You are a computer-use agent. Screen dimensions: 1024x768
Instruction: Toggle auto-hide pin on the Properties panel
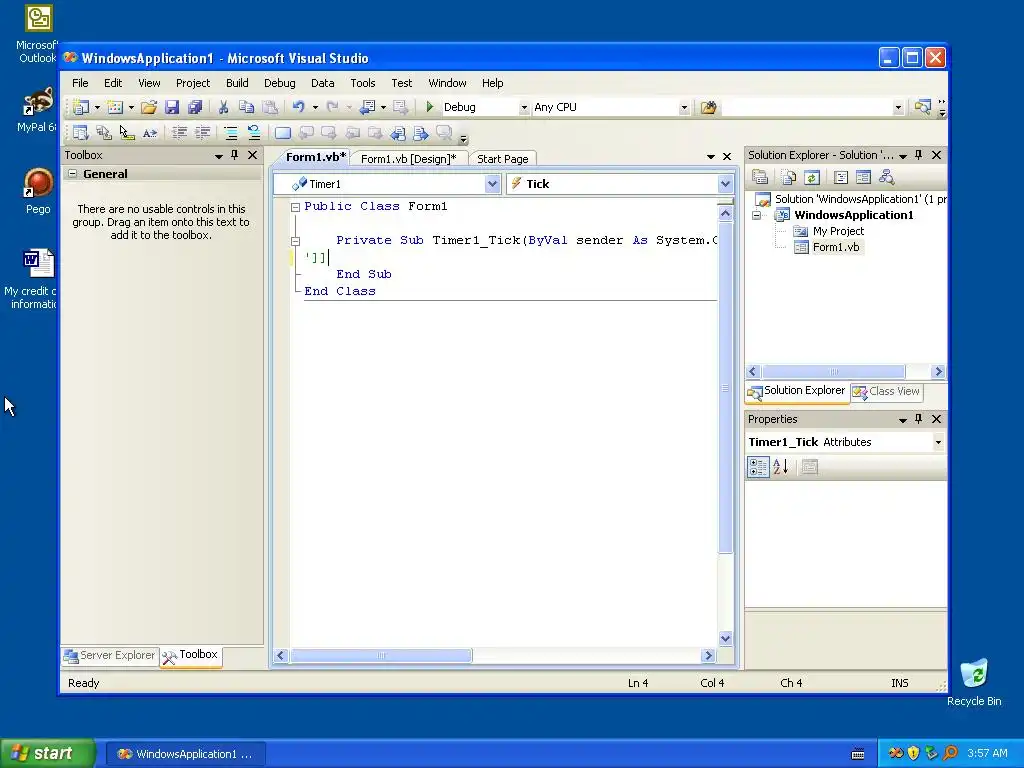(x=918, y=419)
